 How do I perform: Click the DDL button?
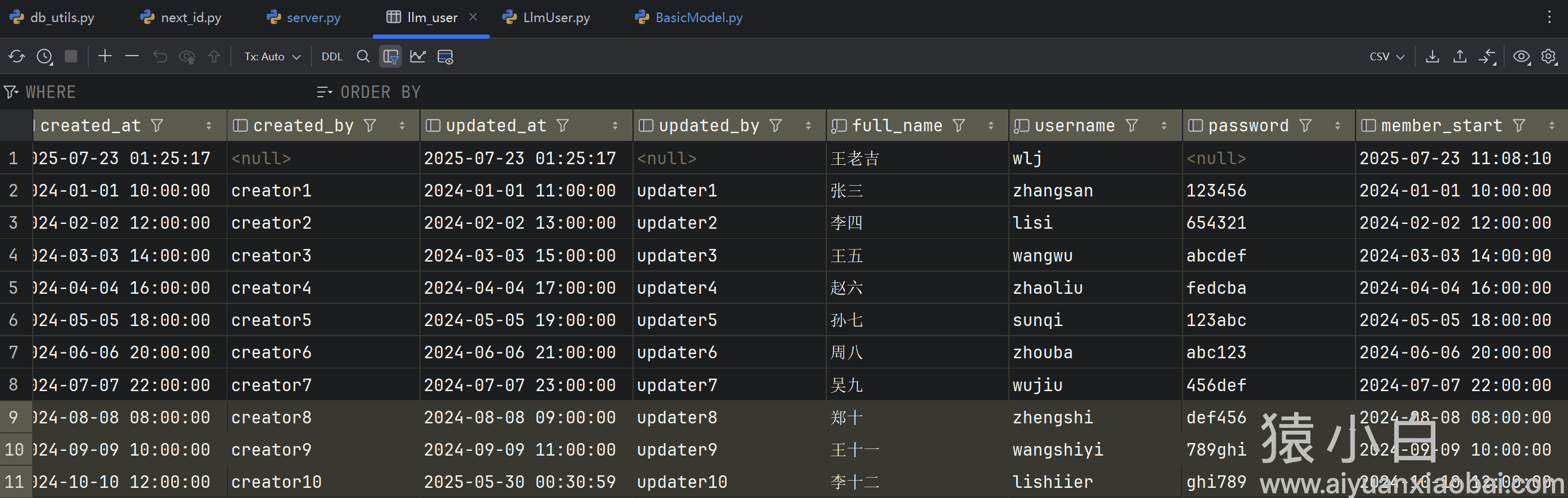point(332,57)
